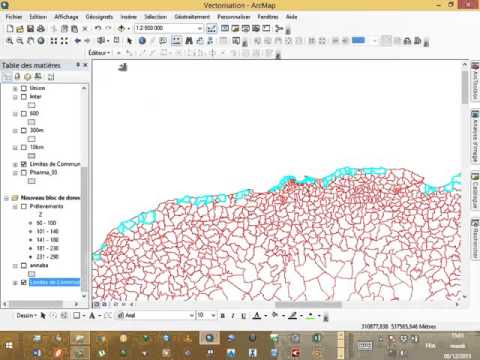The height and width of the screenshot is (360, 480).
Task: Click List By Source icon in table of contents
Action: pyautogui.click(x=17, y=77)
